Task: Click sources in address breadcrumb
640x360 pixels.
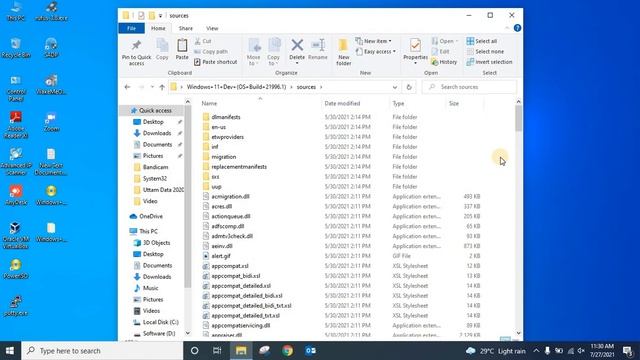Action: pos(306,87)
